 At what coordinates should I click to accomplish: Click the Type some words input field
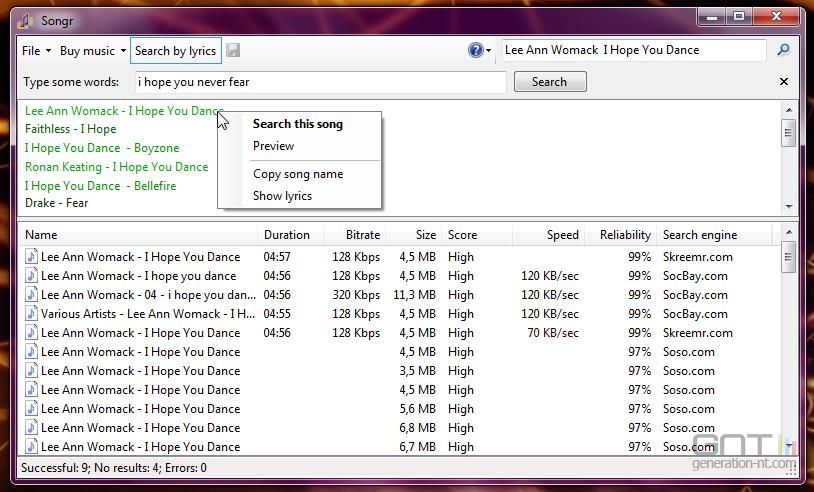[x=320, y=82]
